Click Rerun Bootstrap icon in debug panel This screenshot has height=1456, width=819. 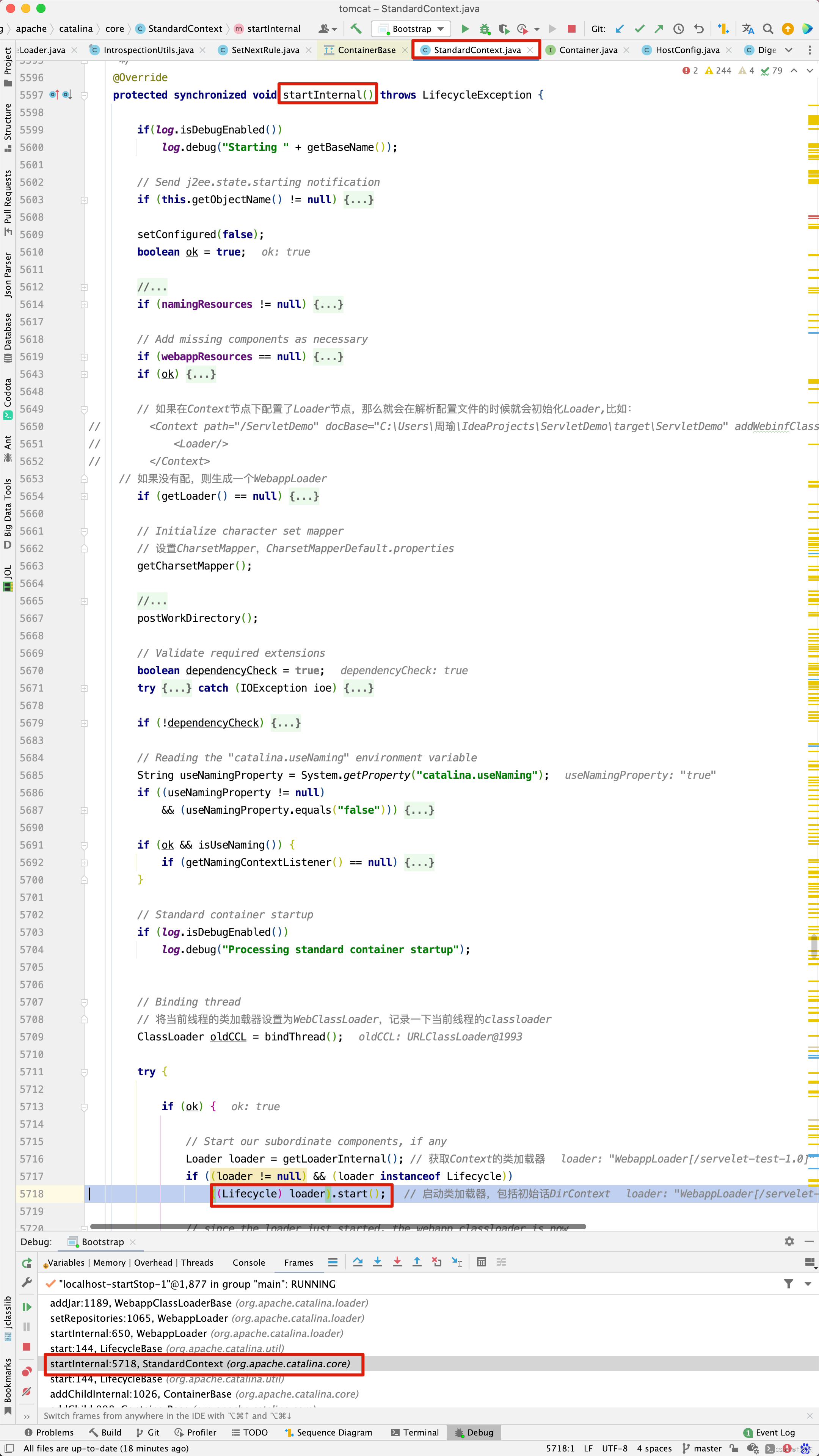[x=27, y=1263]
